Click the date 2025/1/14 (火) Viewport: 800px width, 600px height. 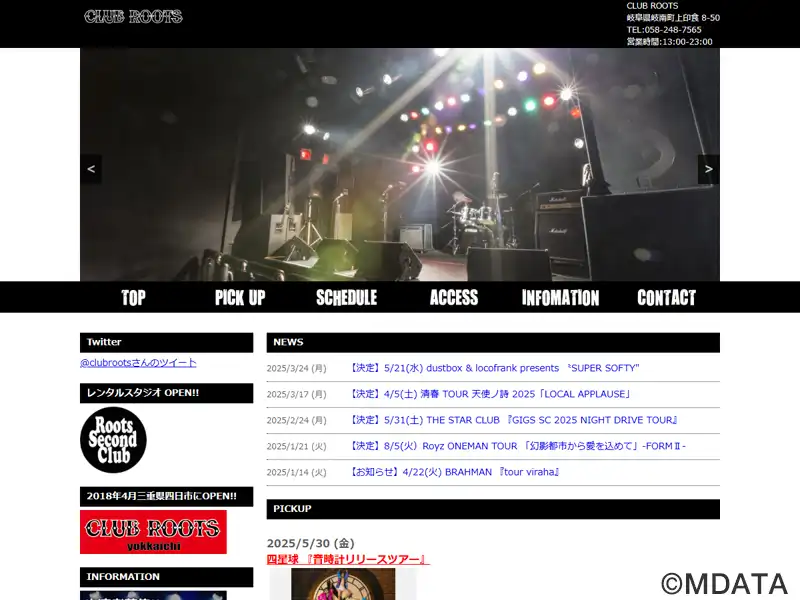point(296,472)
